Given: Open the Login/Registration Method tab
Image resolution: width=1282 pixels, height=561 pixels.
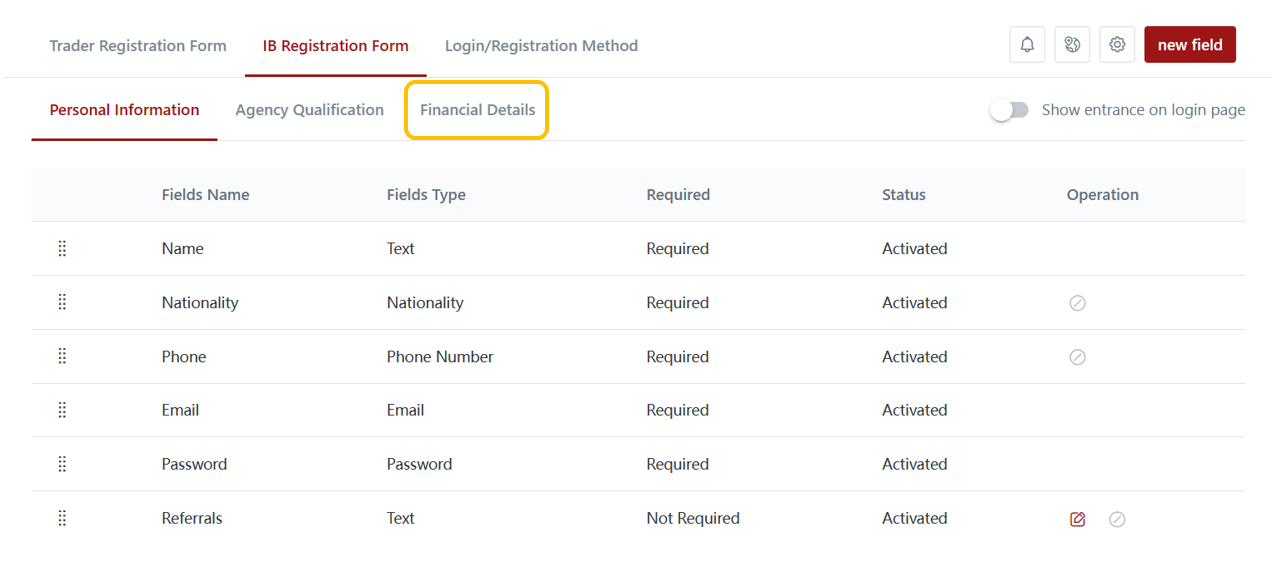Looking at the screenshot, I should click(541, 46).
